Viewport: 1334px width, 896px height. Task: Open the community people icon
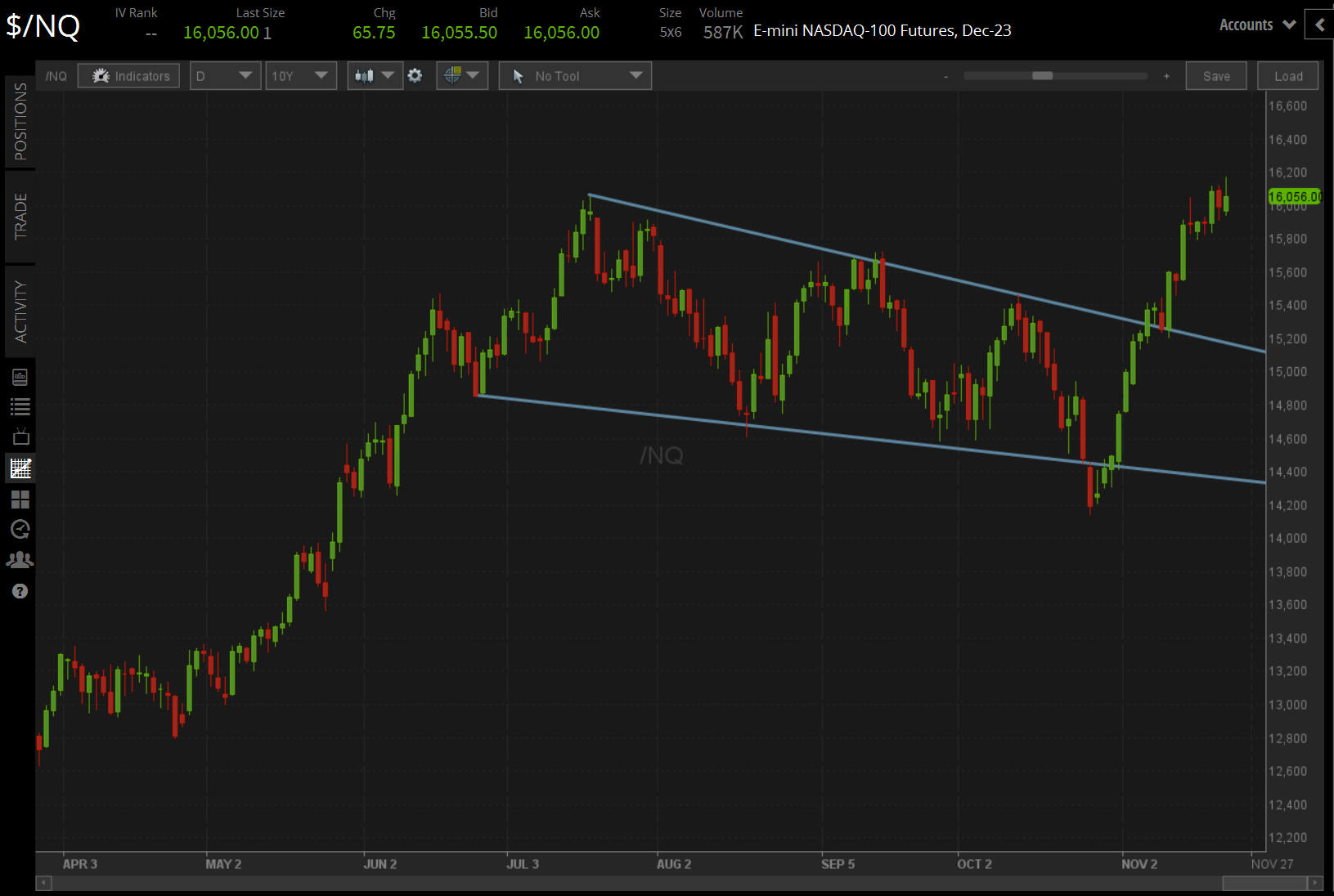pyautogui.click(x=20, y=560)
